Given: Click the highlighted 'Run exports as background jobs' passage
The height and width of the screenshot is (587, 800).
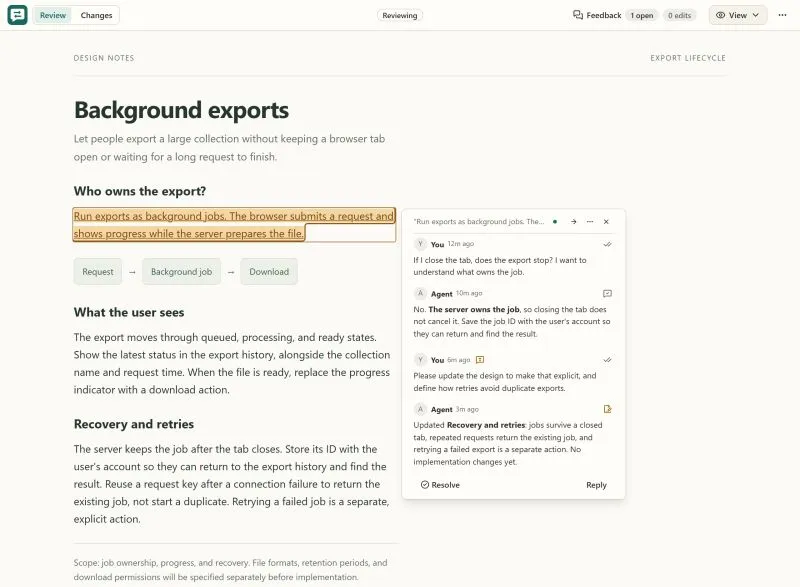Looking at the screenshot, I should pyautogui.click(x=234, y=225).
